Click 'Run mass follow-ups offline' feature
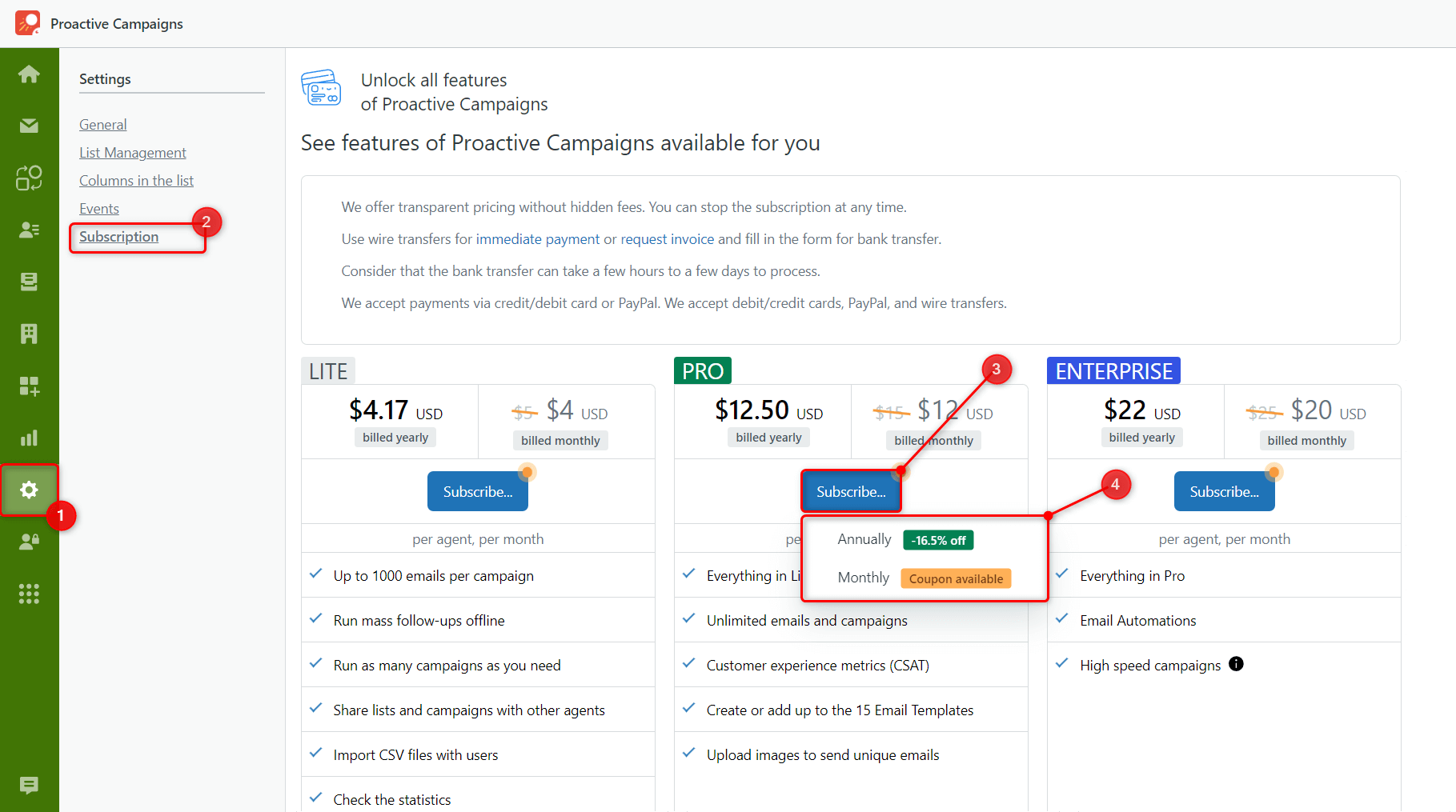 pyautogui.click(x=419, y=621)
